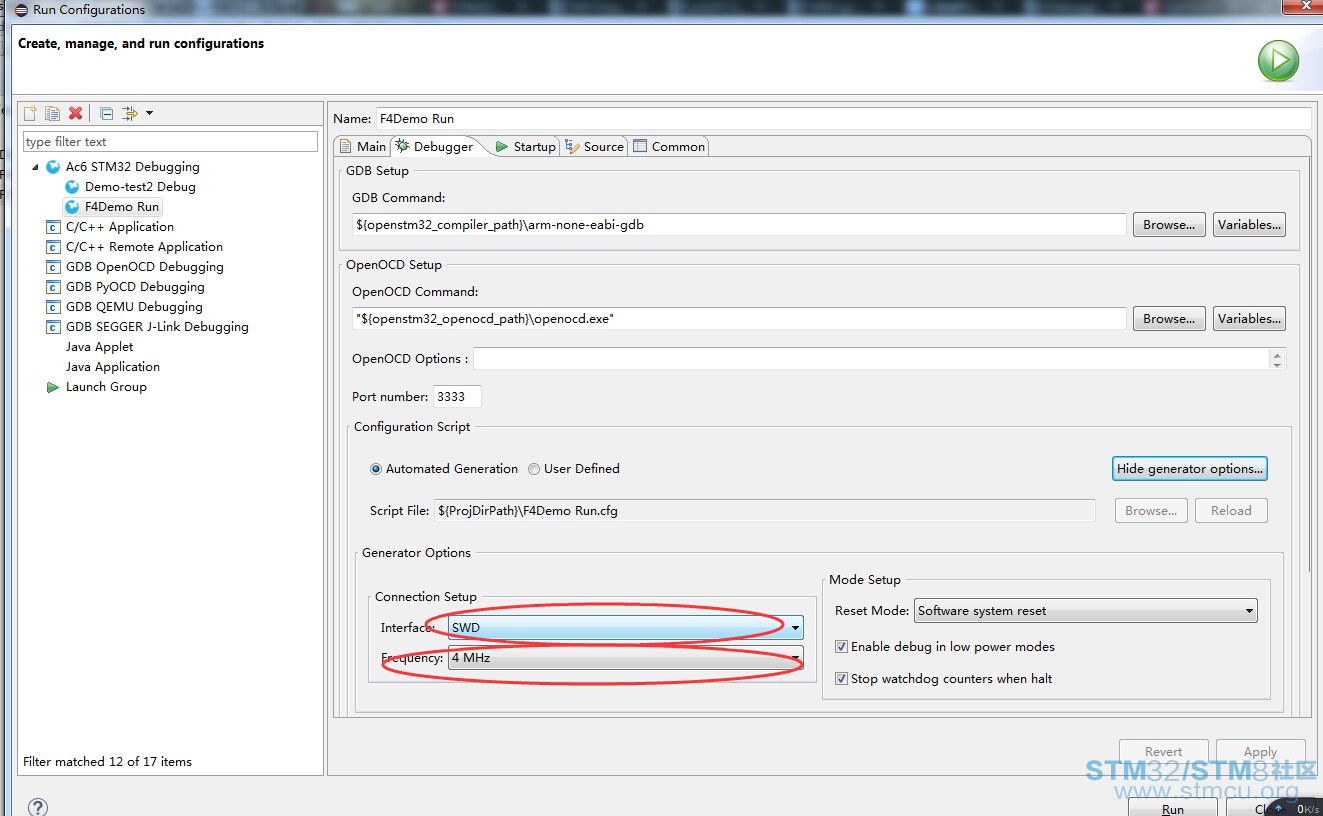Open the filter launch configurations icon
Viewport: 1323px width, 816px height.
click(130, 113)
